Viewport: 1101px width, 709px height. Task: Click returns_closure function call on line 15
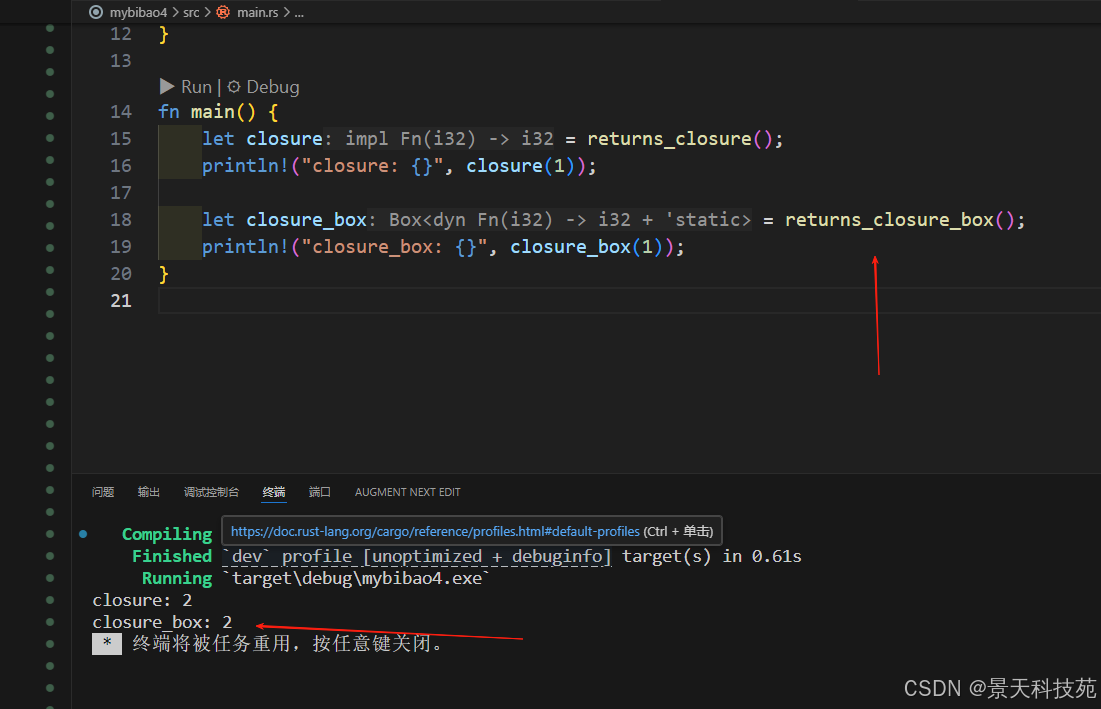point(669,139)
